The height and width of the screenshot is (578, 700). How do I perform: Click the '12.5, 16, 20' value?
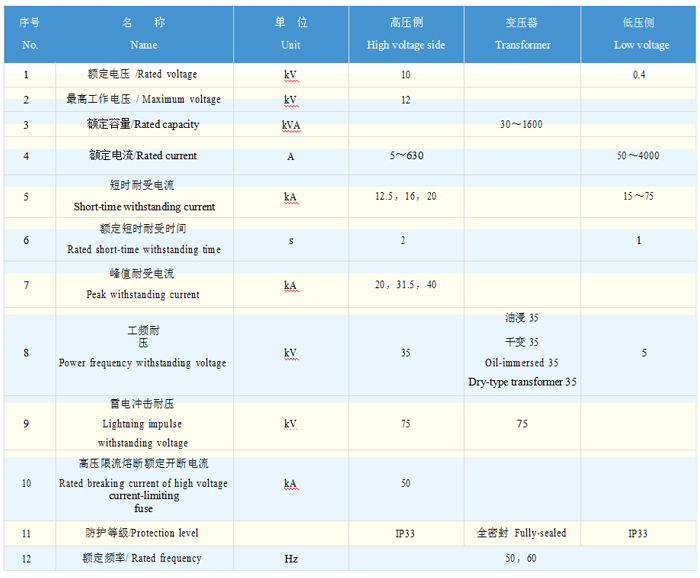[406, 196]
